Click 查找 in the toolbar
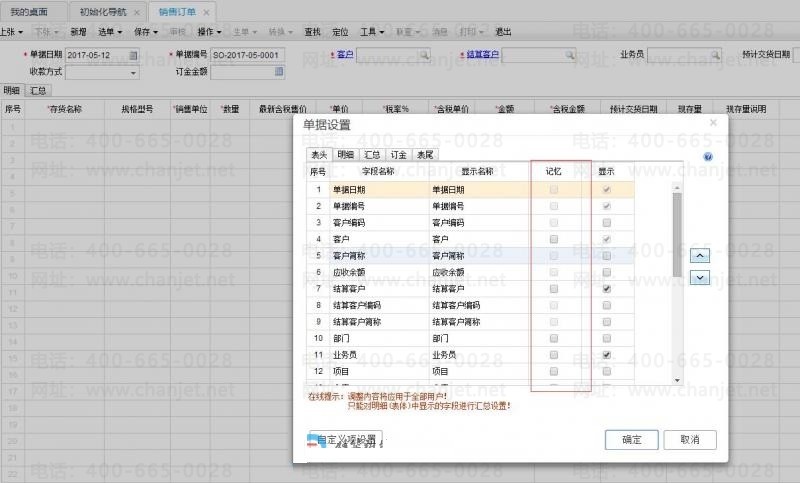This screenshot has height=483, width=800. [312, 32]
